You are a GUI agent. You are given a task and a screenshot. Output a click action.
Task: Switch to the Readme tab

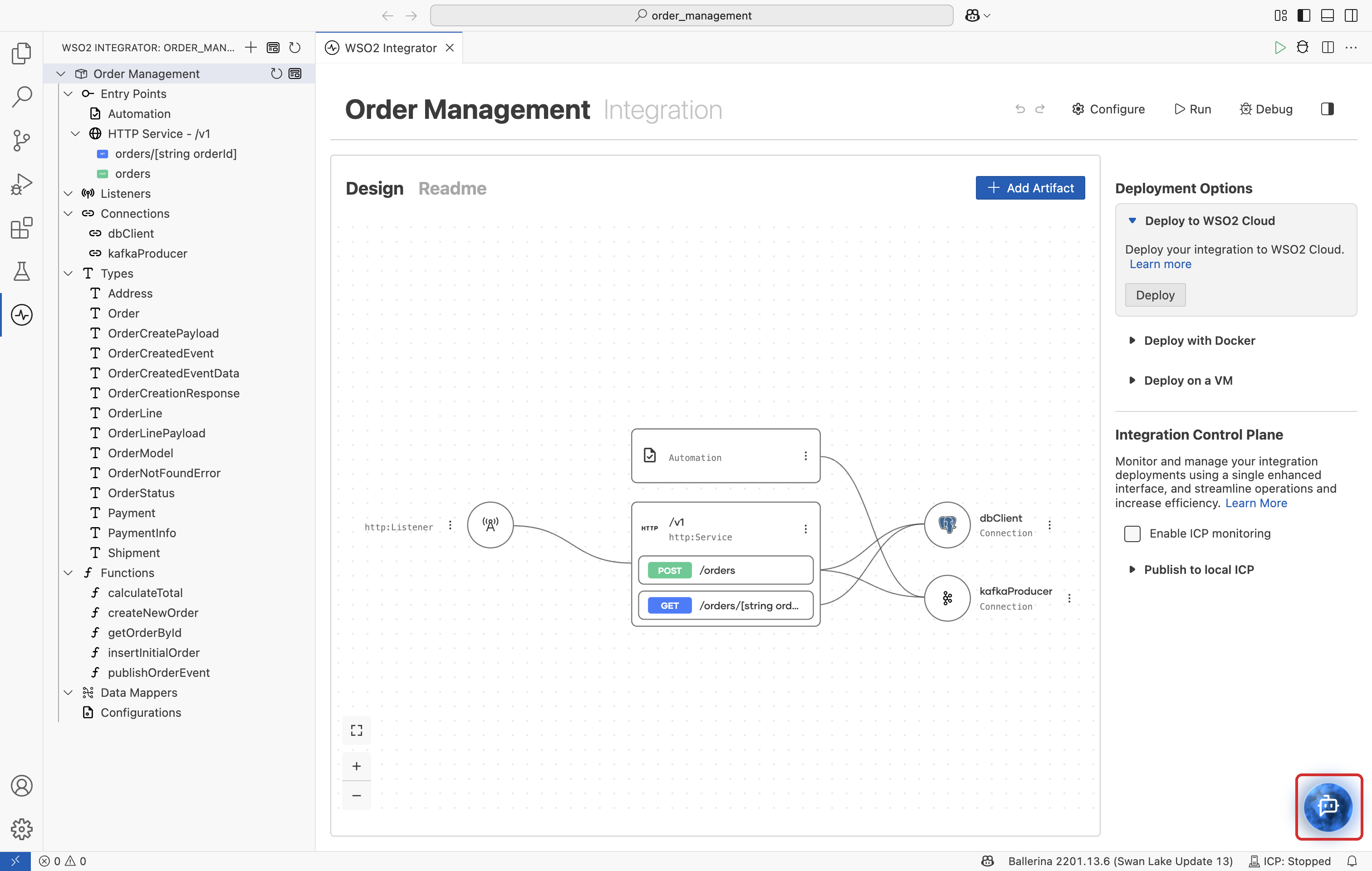(452, 188)
